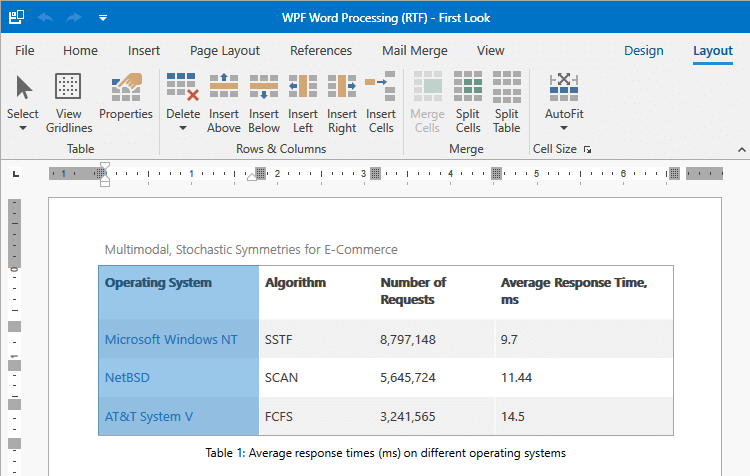The image size is (750, 476).
Task: Switch to the Design tab
Action: [643, 51]
